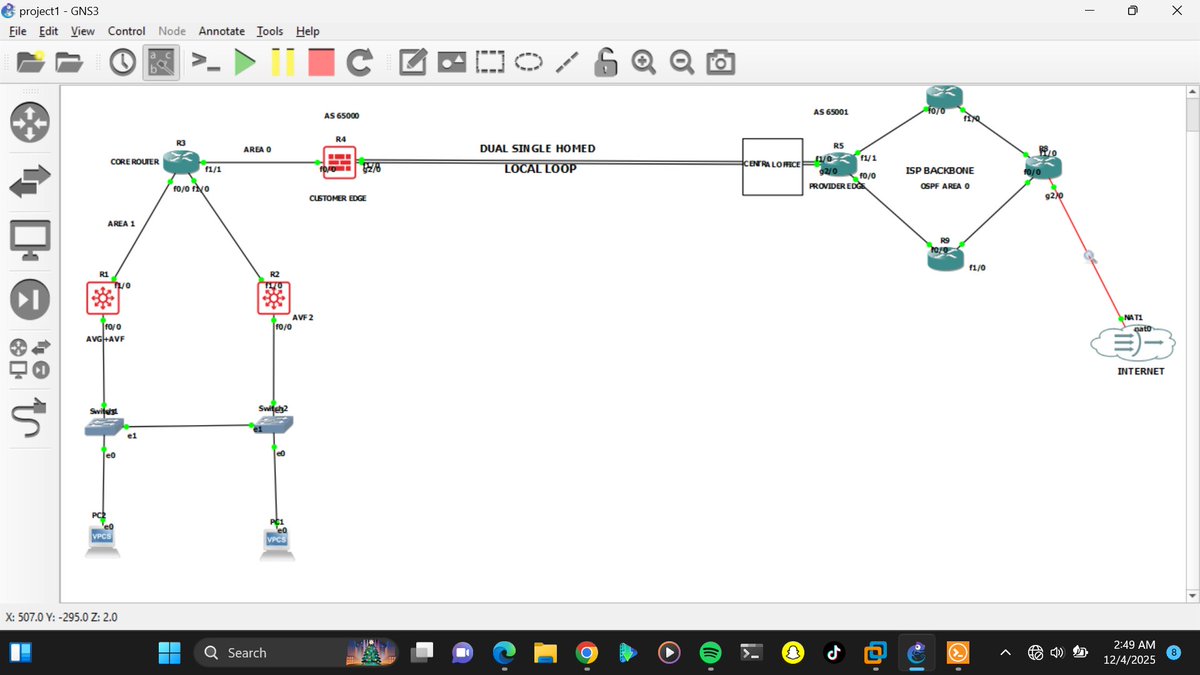Image resolution: width=1200 pixels, height=675 pixels.
Task: Browse routers in the devices sidebar
Action: [30, 122]
